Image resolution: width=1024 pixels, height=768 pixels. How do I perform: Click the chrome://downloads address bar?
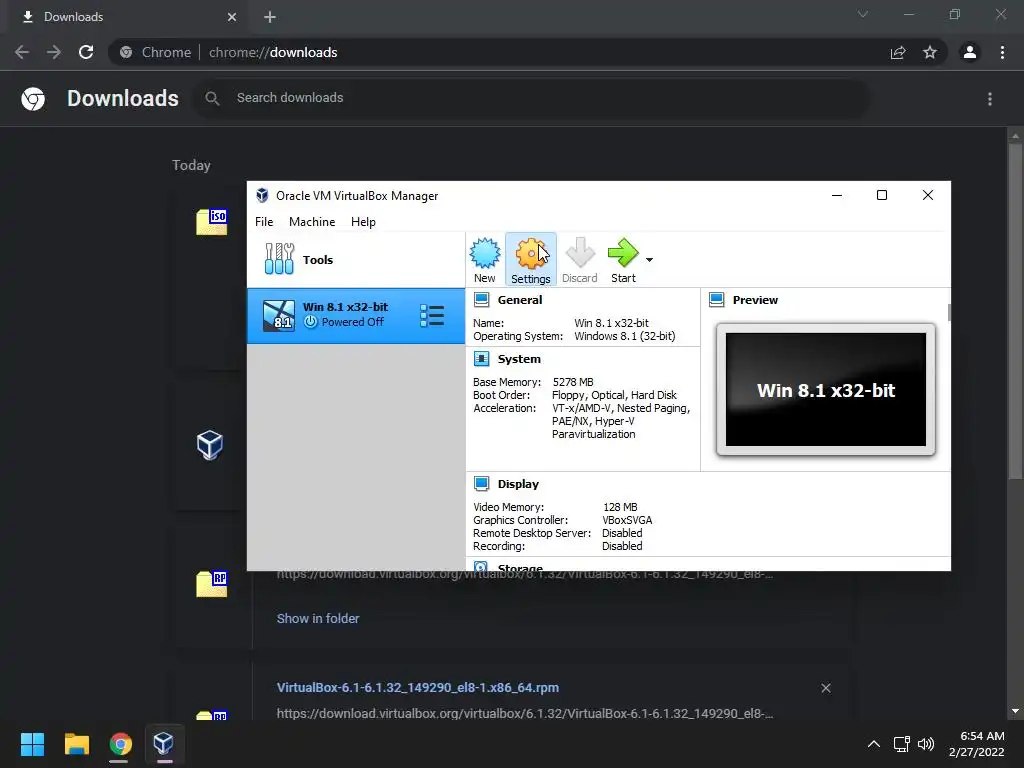point(496,52)
